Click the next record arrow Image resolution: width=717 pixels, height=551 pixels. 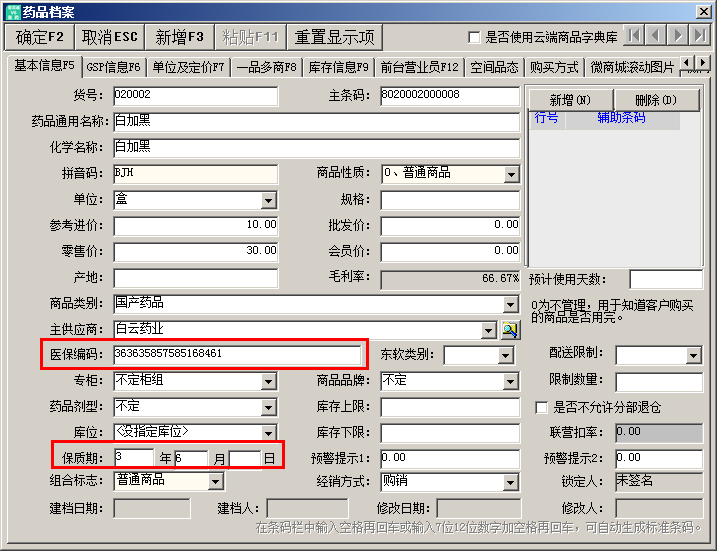click(x=678, y=36)
